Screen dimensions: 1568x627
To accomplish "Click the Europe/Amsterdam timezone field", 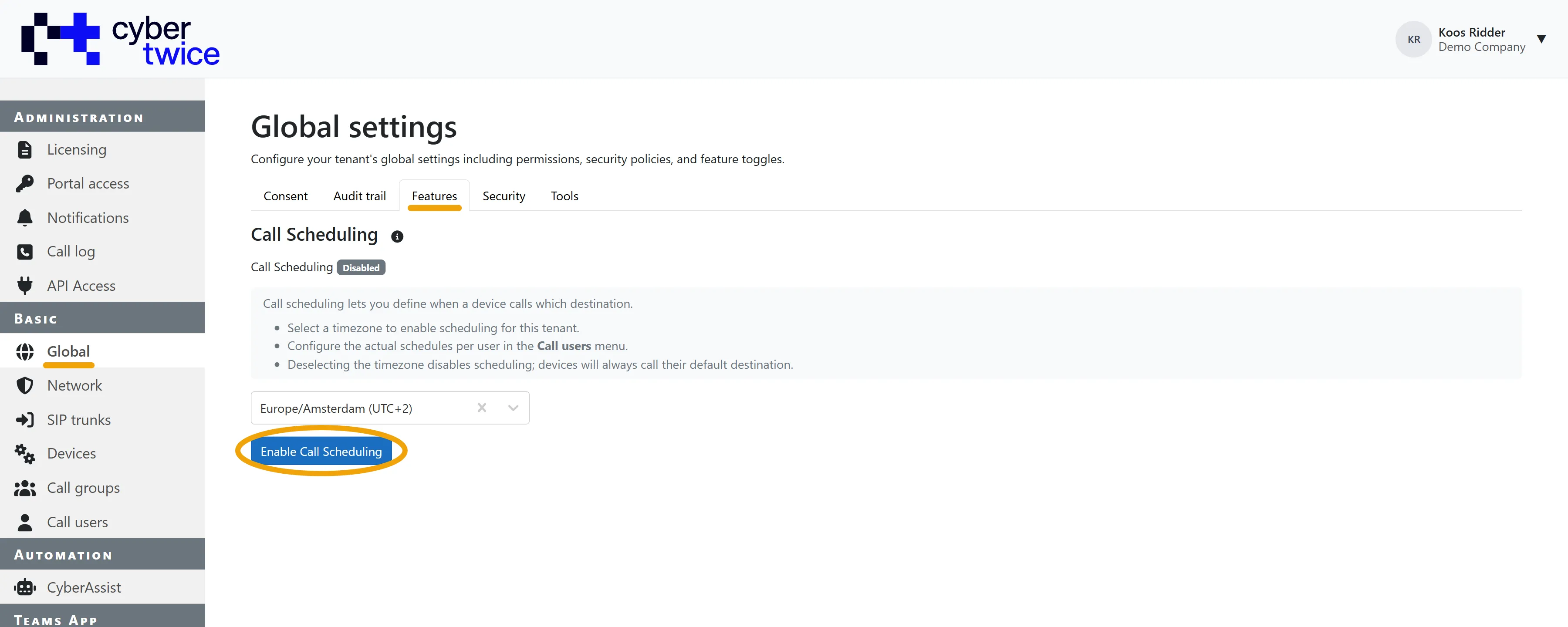I will point(389,408).
